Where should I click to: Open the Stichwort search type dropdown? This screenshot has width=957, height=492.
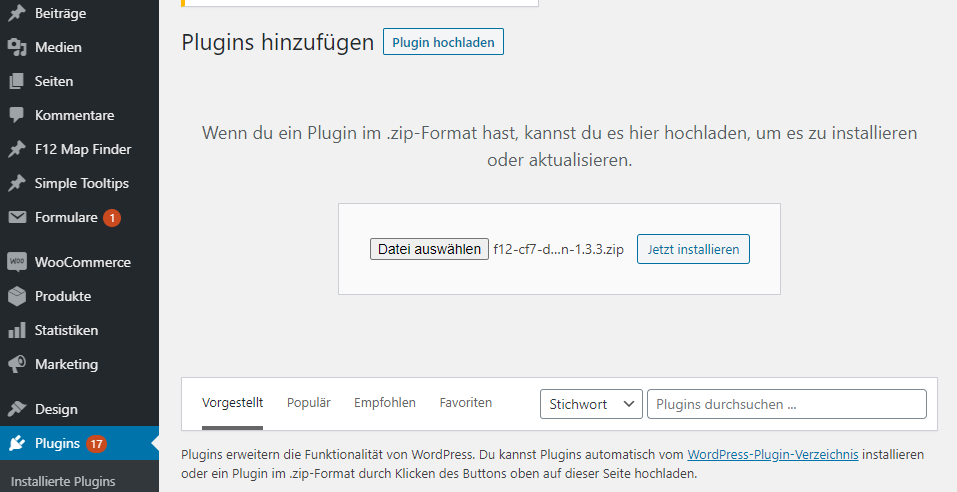[x=591, y=404]
